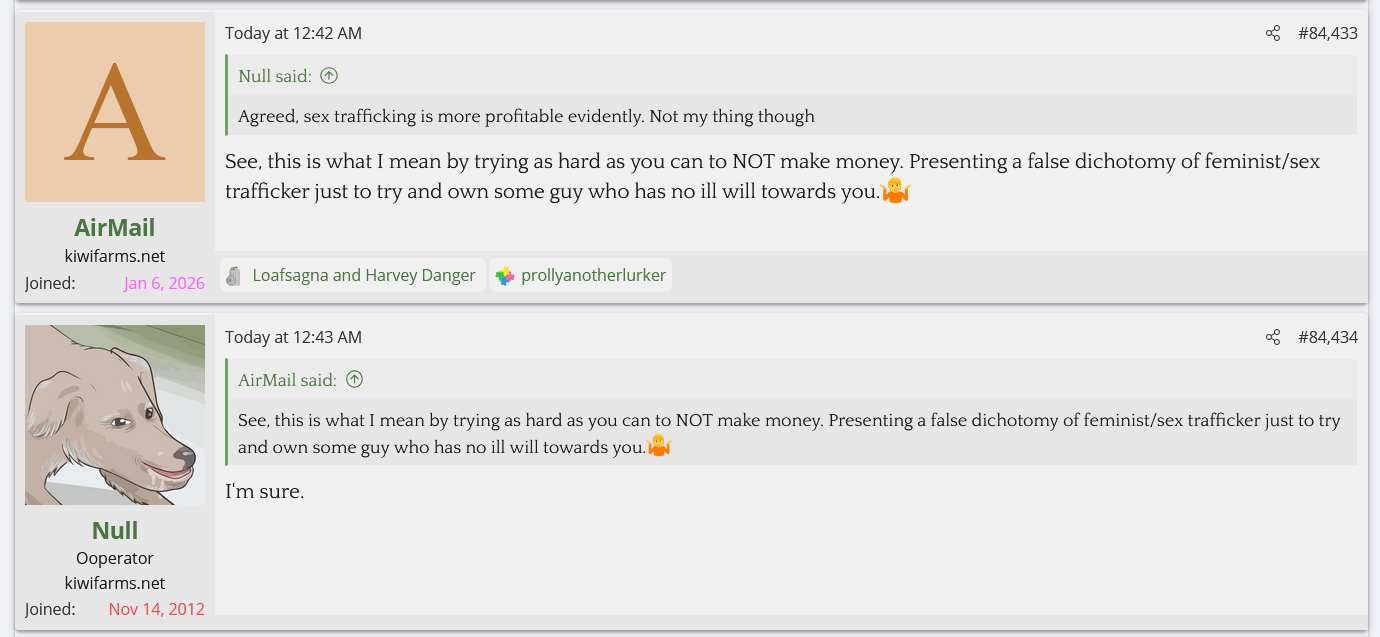This screenshot has width=1380, height=637.
Task: View reactions from Loafsagna and Harvey Danger
Action: point(364,275)
